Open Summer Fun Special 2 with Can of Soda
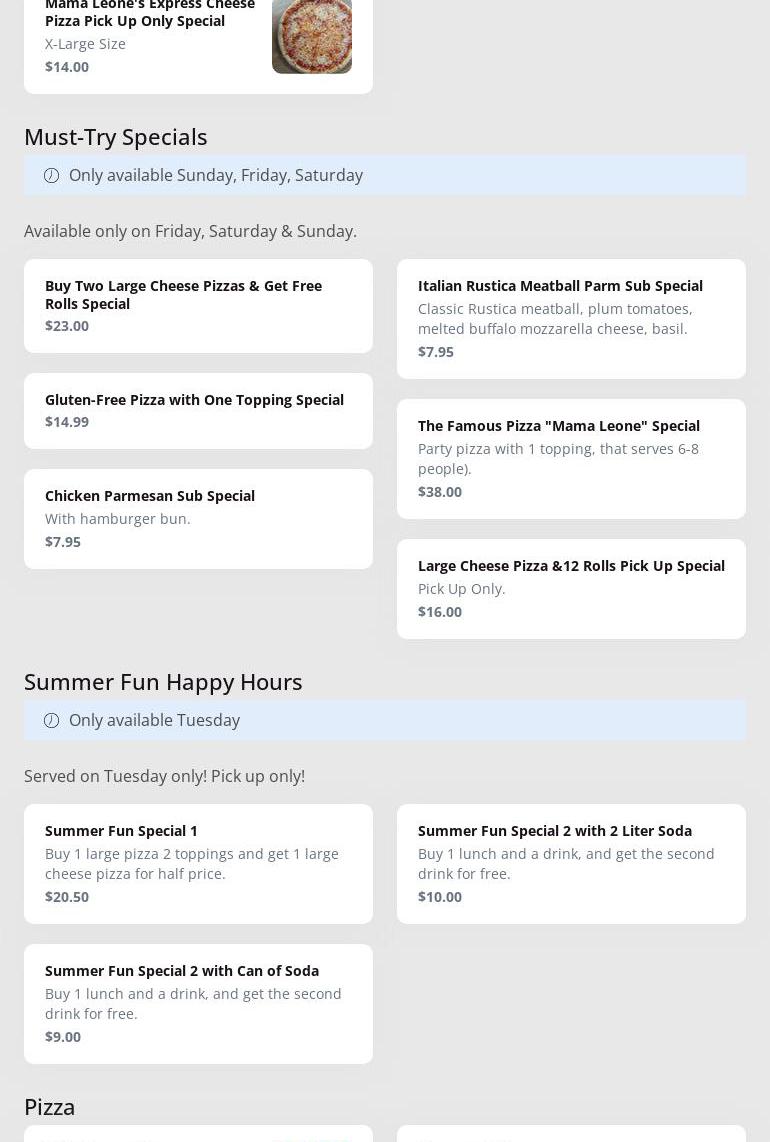This screenshot has height=1142, width=770. [x=198, y=1003]
